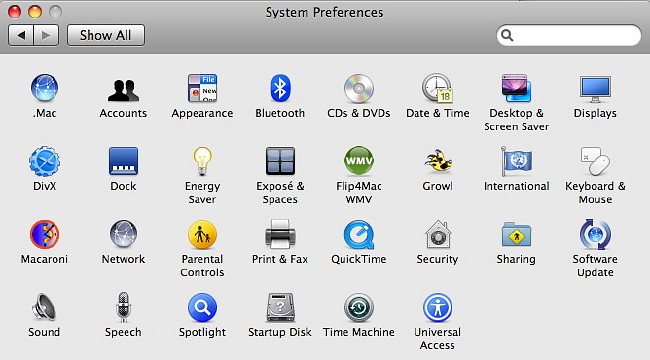Go forward with the right arrow button

click(x=46, y=35)
